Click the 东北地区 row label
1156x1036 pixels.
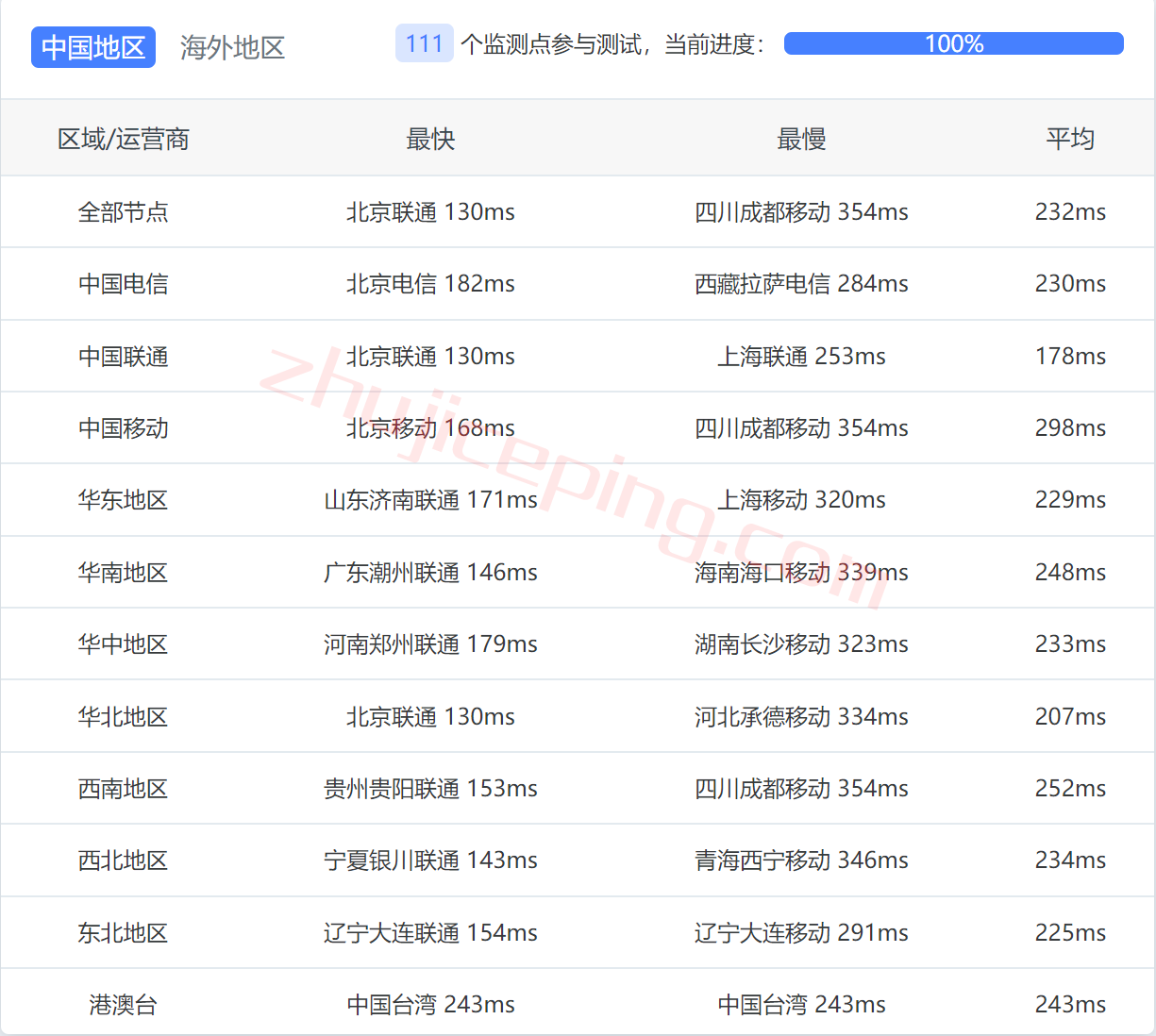coord(124,933)
